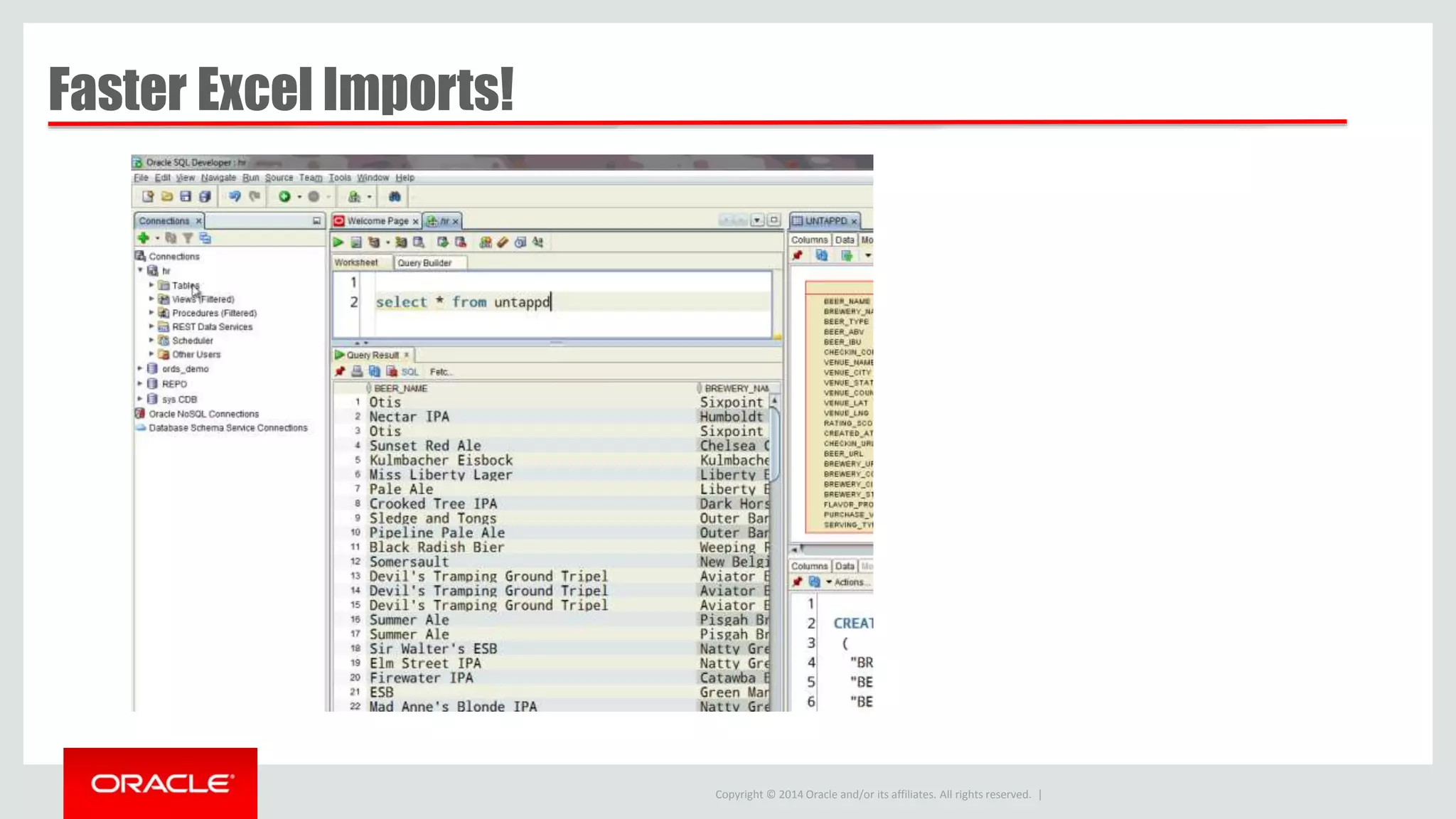Select the Query Result tab
1456x819 pixels.
[372, 355]
